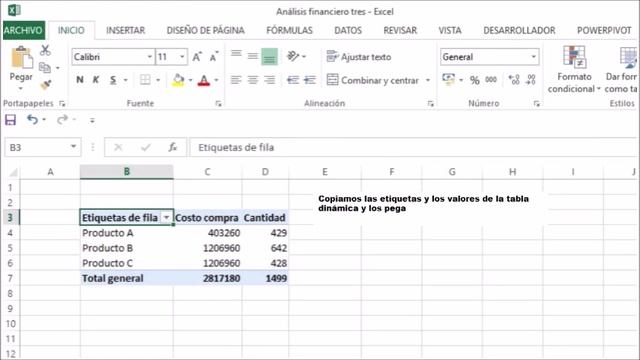The height and width of the screenshot is (360, 640).
Task: Click Dar formato como tabla button
Action: (622, 69)
